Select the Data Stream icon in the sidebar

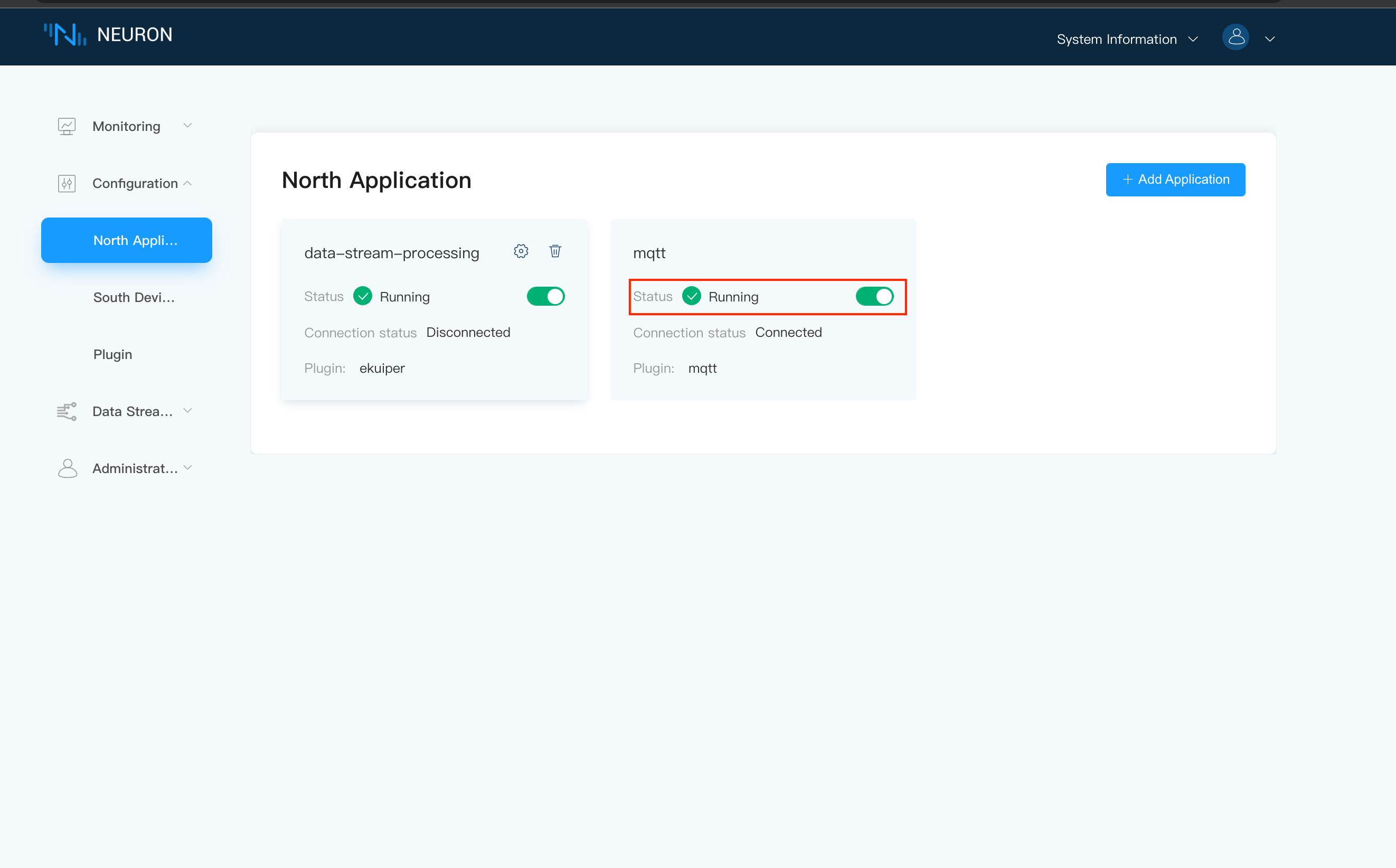pos(67,411)
